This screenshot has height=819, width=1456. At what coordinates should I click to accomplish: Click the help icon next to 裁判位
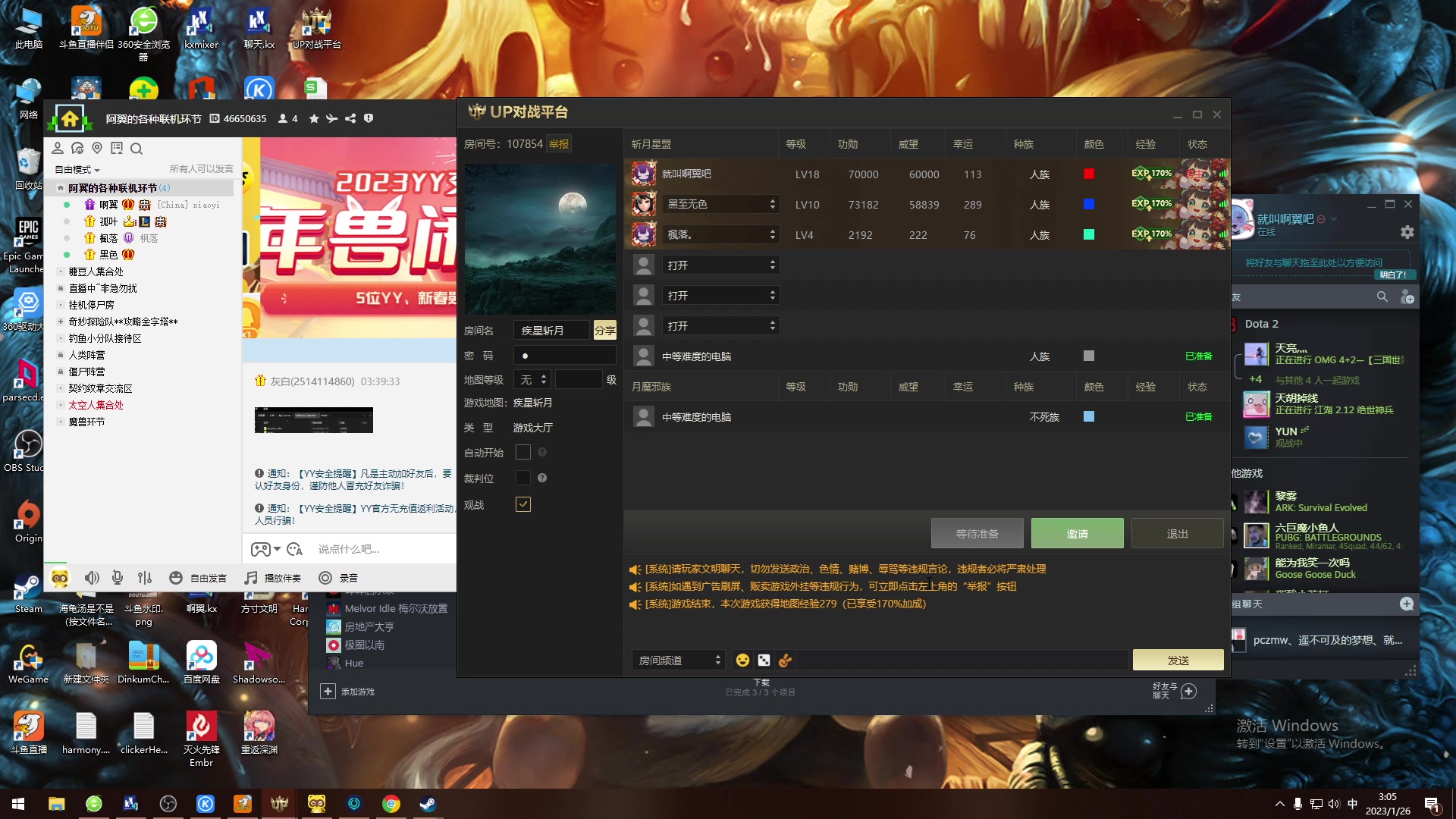click(542, 478)
